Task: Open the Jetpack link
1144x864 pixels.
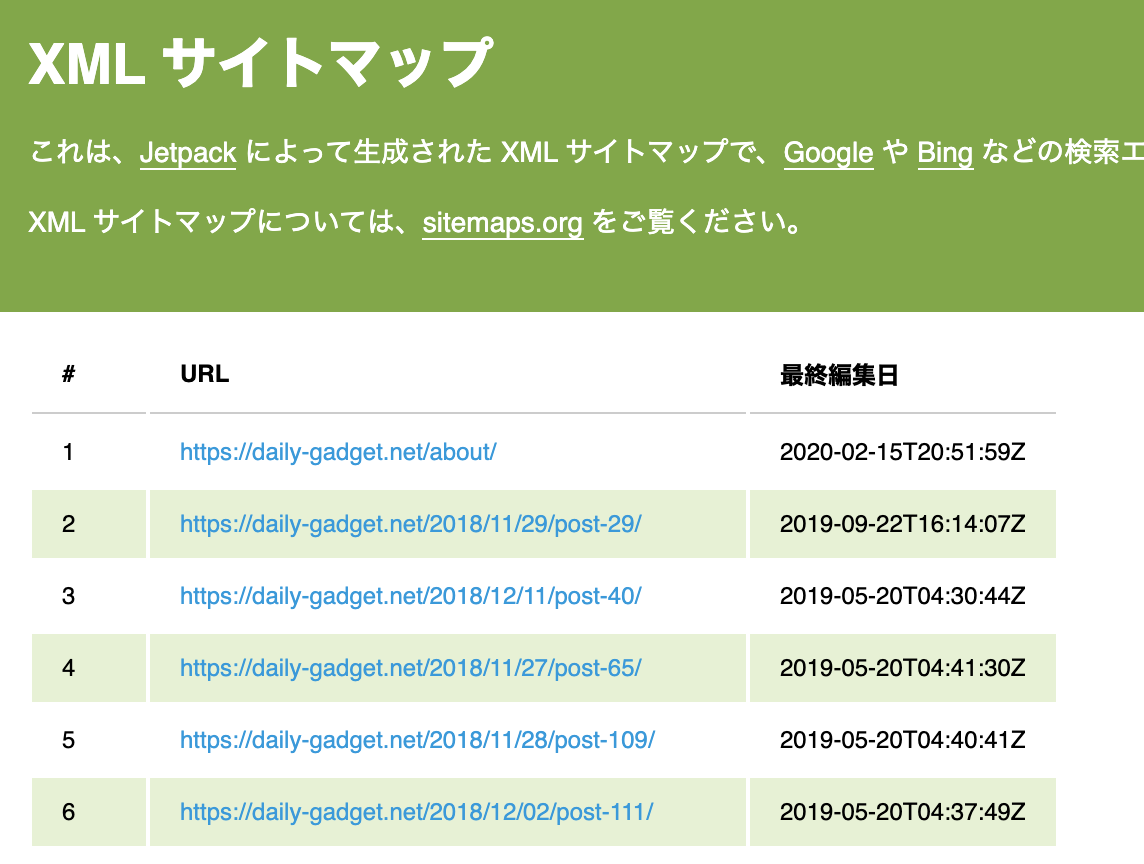Action: 187,153
